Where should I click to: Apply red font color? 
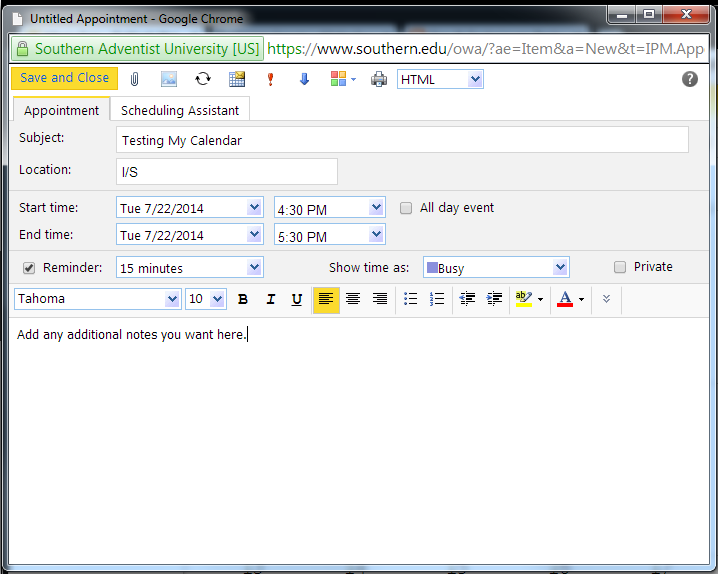coord(565,299)
